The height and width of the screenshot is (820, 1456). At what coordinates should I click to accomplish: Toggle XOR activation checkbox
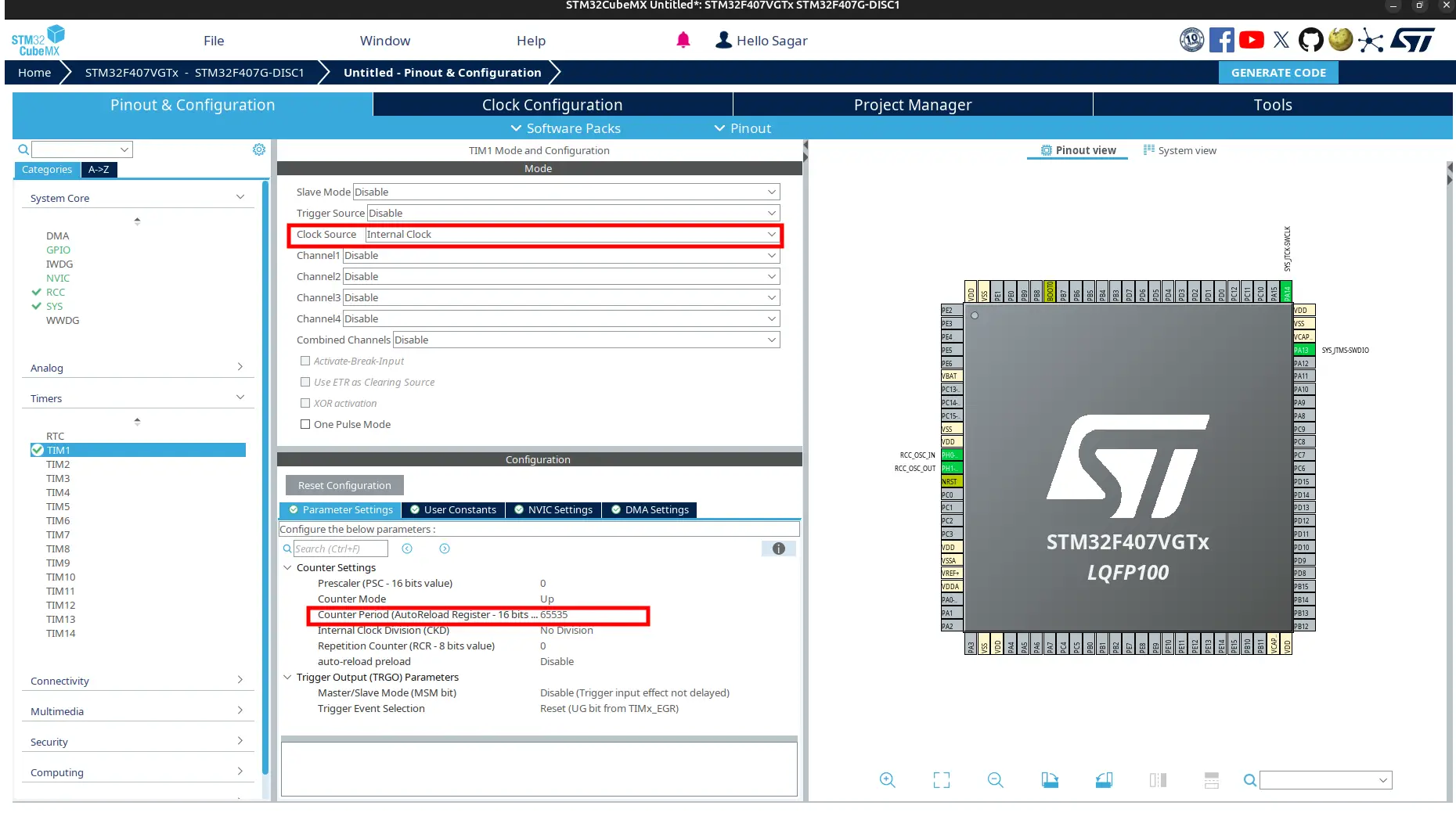[305, 403]
